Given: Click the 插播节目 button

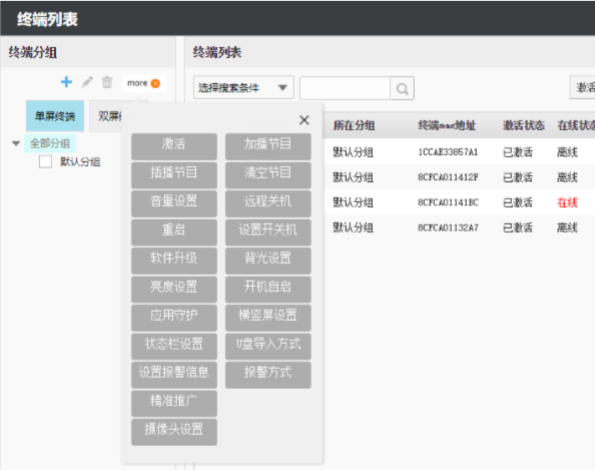Looking at the screenshot, I should click(174, 174).
